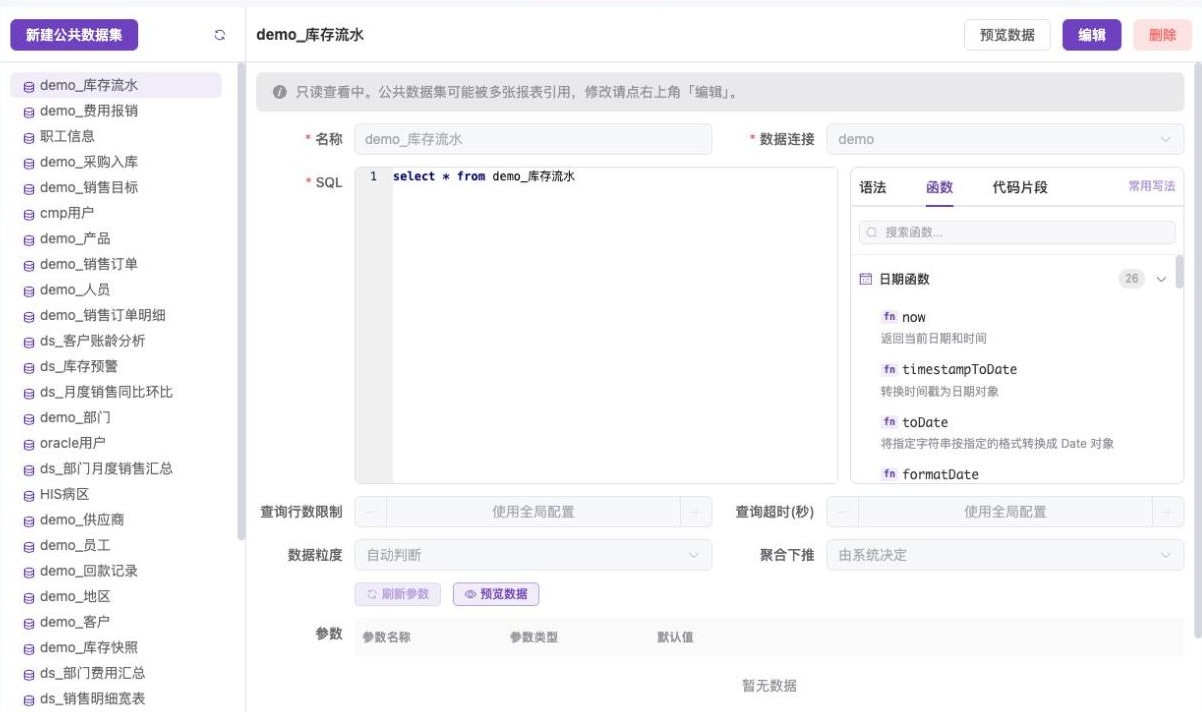Click the info icon in read-only notice
Screen dimensions: 1202x712
pyautogui.click(x=280, y=92)
